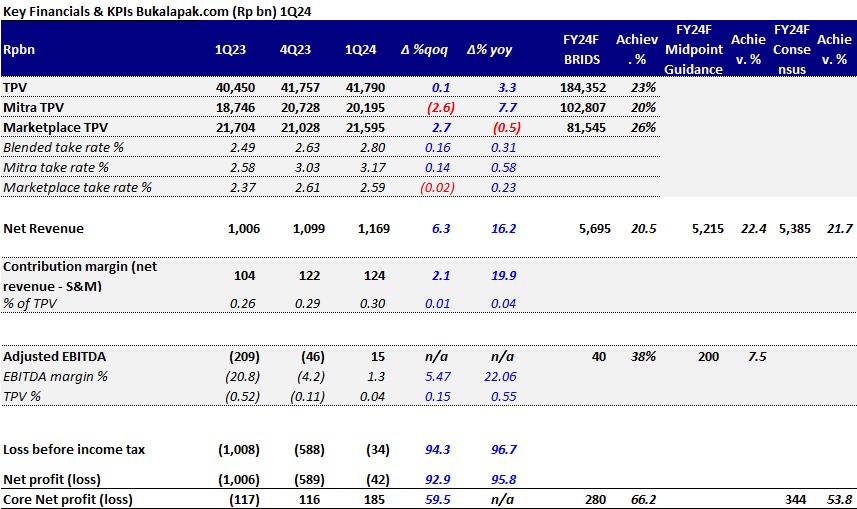This screenshot has width=857, height=509.
Task: Click the 'Net Revenue' row label
Action: 44,229
